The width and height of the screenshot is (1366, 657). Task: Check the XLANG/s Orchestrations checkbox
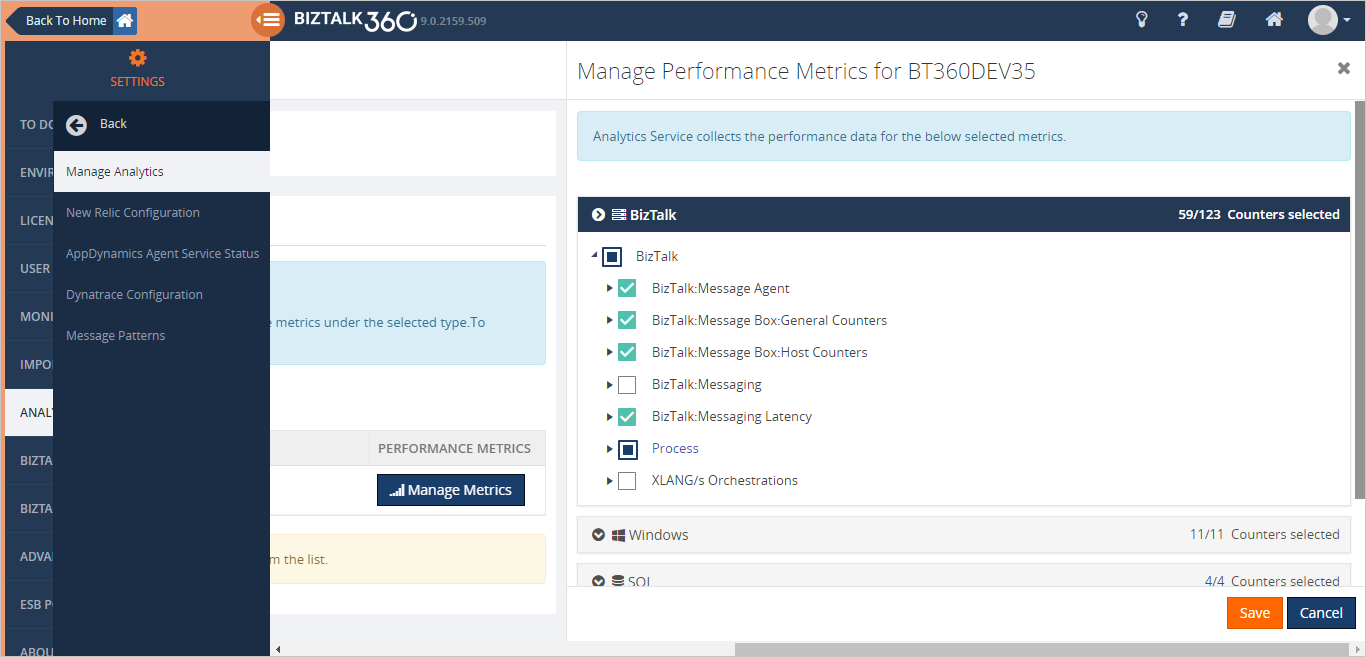pyautogui.click(x=627, y=481)
